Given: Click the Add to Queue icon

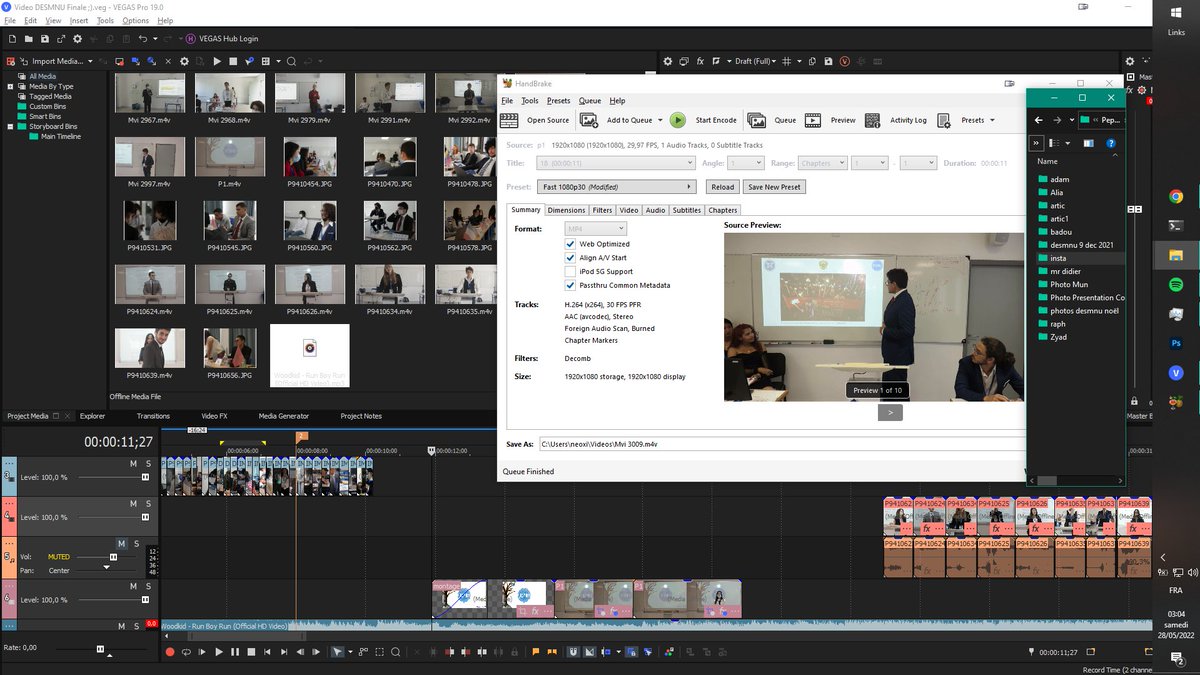Looking at the screenshot, I should [589, 120].
